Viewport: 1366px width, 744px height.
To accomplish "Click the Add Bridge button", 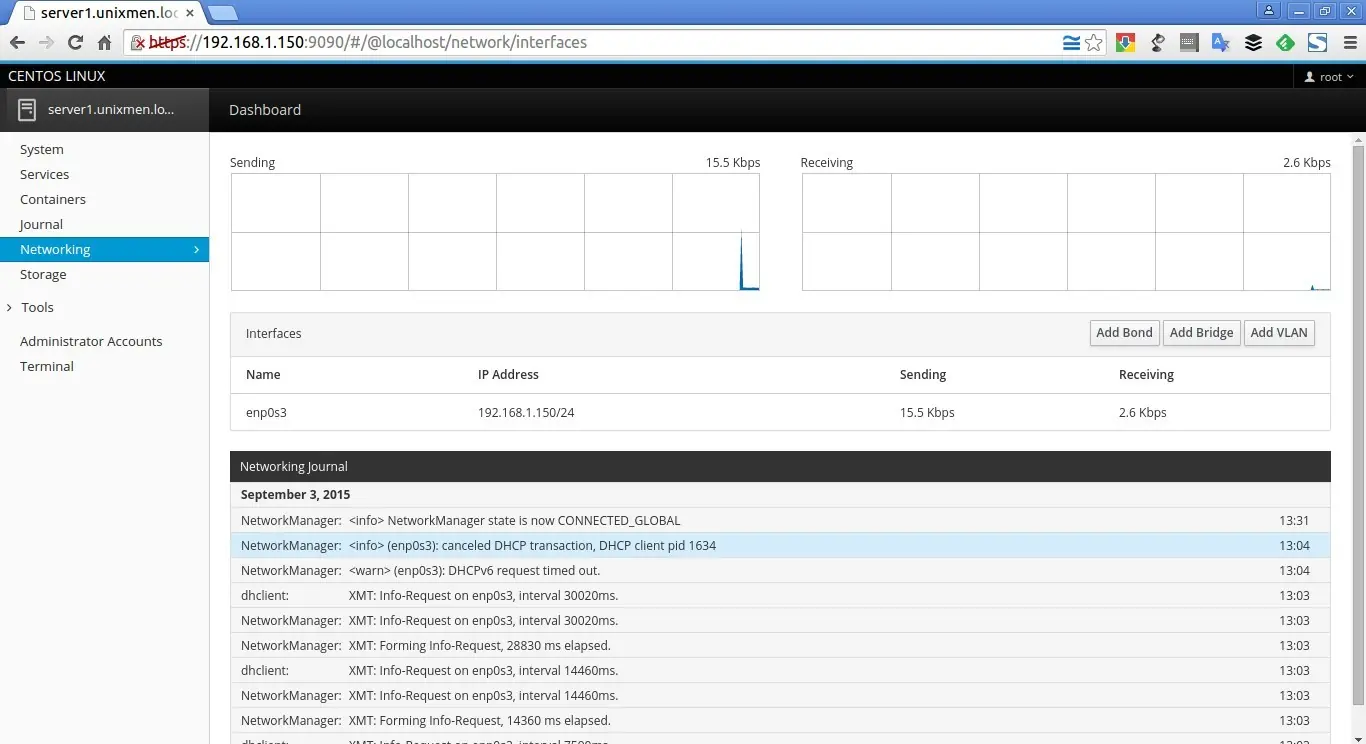I will tap(1201, 333).
